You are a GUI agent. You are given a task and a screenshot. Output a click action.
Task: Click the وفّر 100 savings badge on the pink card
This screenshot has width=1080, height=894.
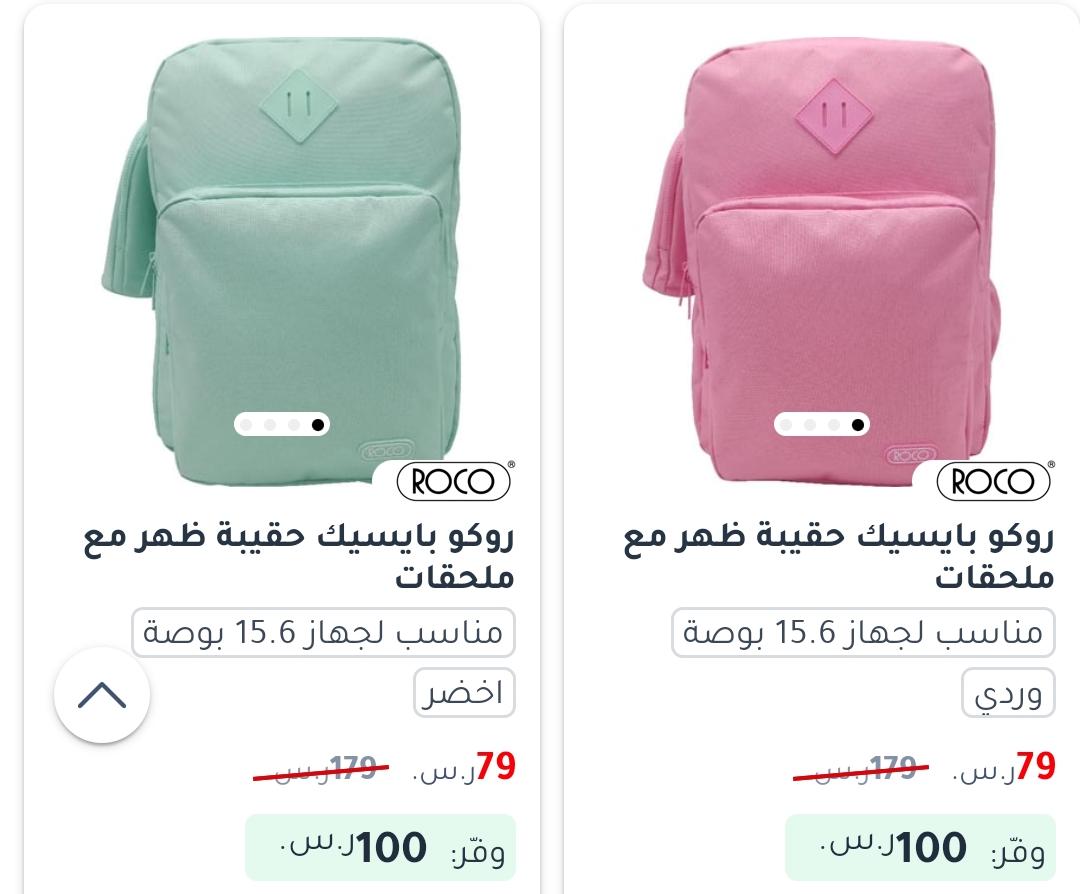(920, 847)
